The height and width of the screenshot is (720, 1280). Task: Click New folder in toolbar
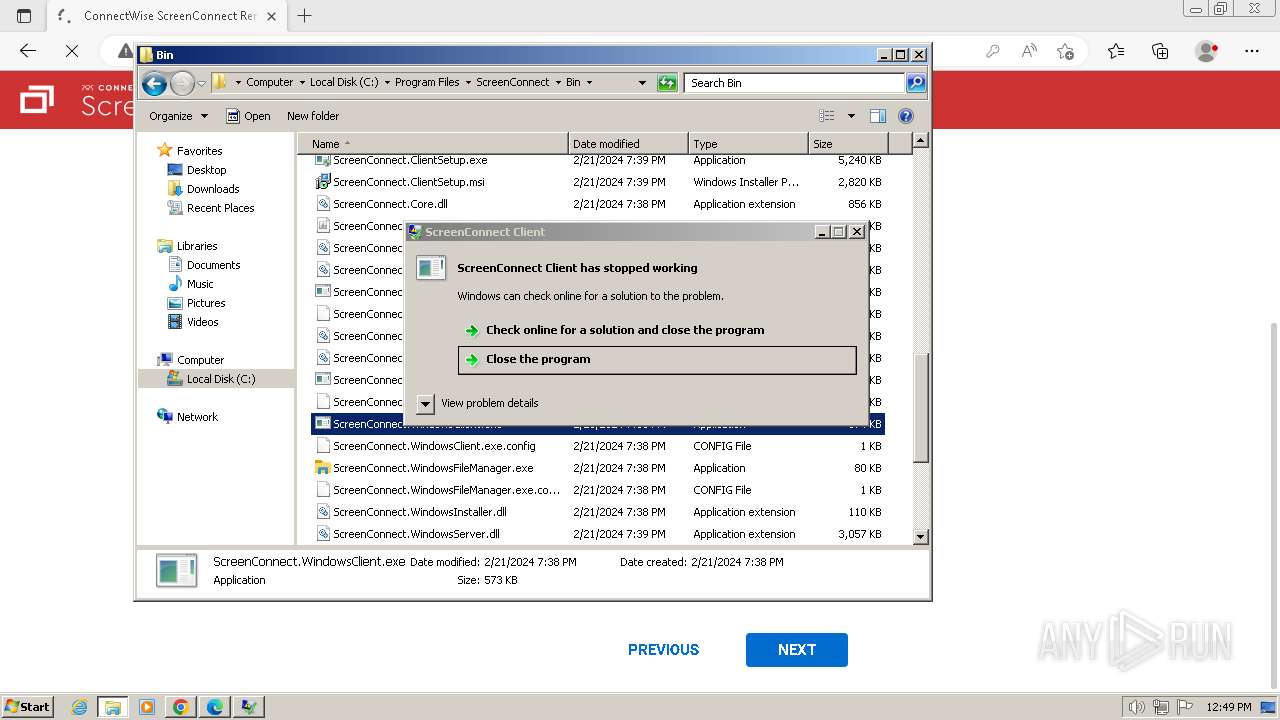click(x=313, y=116)
